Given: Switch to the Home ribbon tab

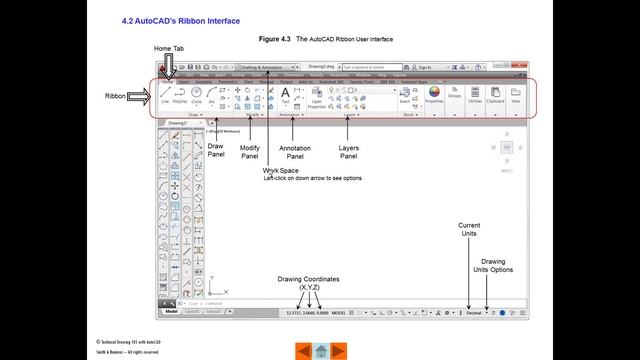Looking at the screenshot, I should [x=167, y=82].
